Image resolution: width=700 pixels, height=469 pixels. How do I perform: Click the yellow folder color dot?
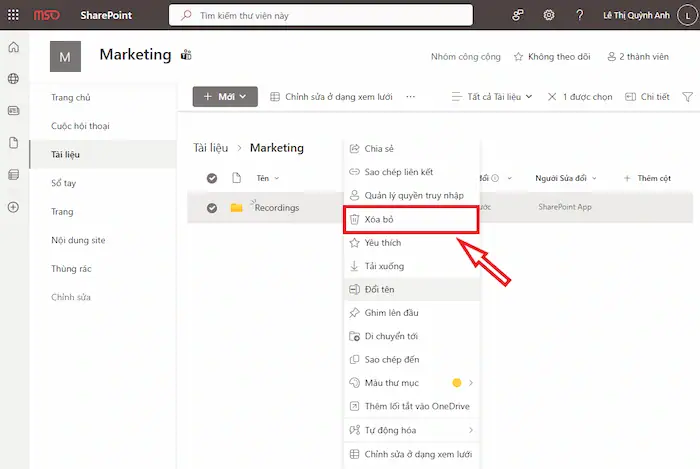click(x=457, y=383)
